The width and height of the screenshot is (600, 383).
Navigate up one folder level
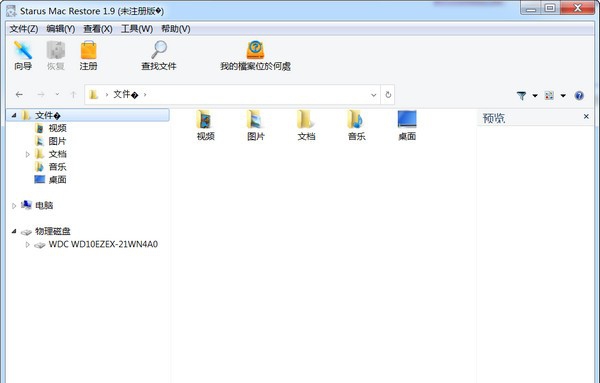coord(73,95)
